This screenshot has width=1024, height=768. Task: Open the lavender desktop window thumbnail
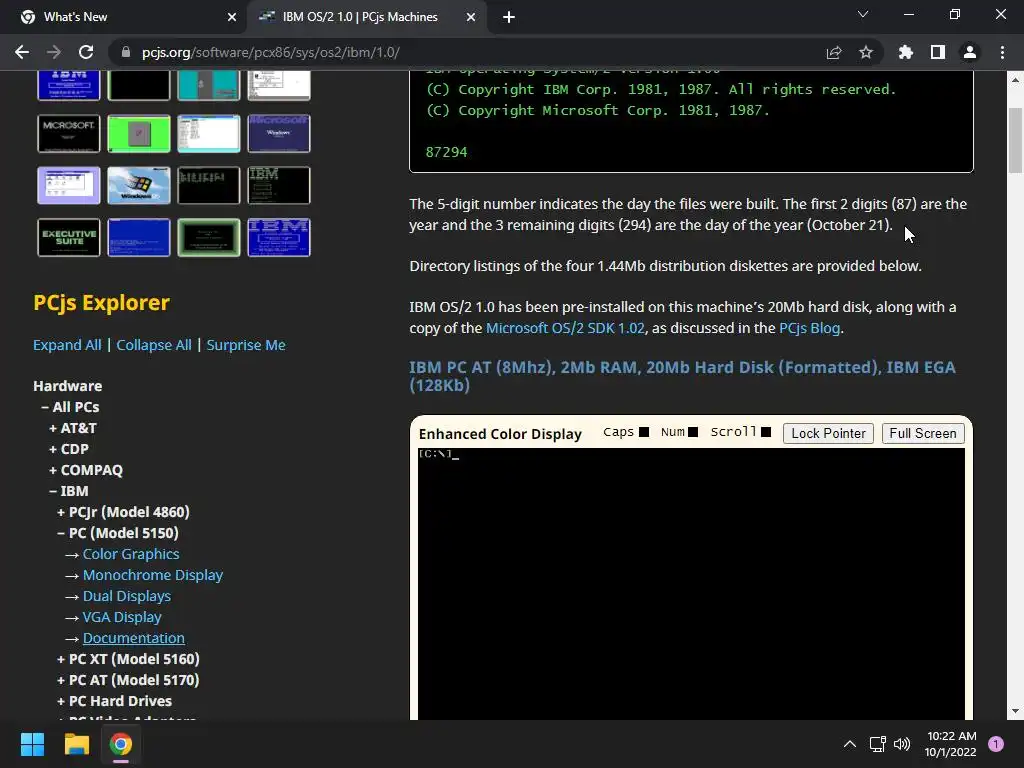coord(69,185)
